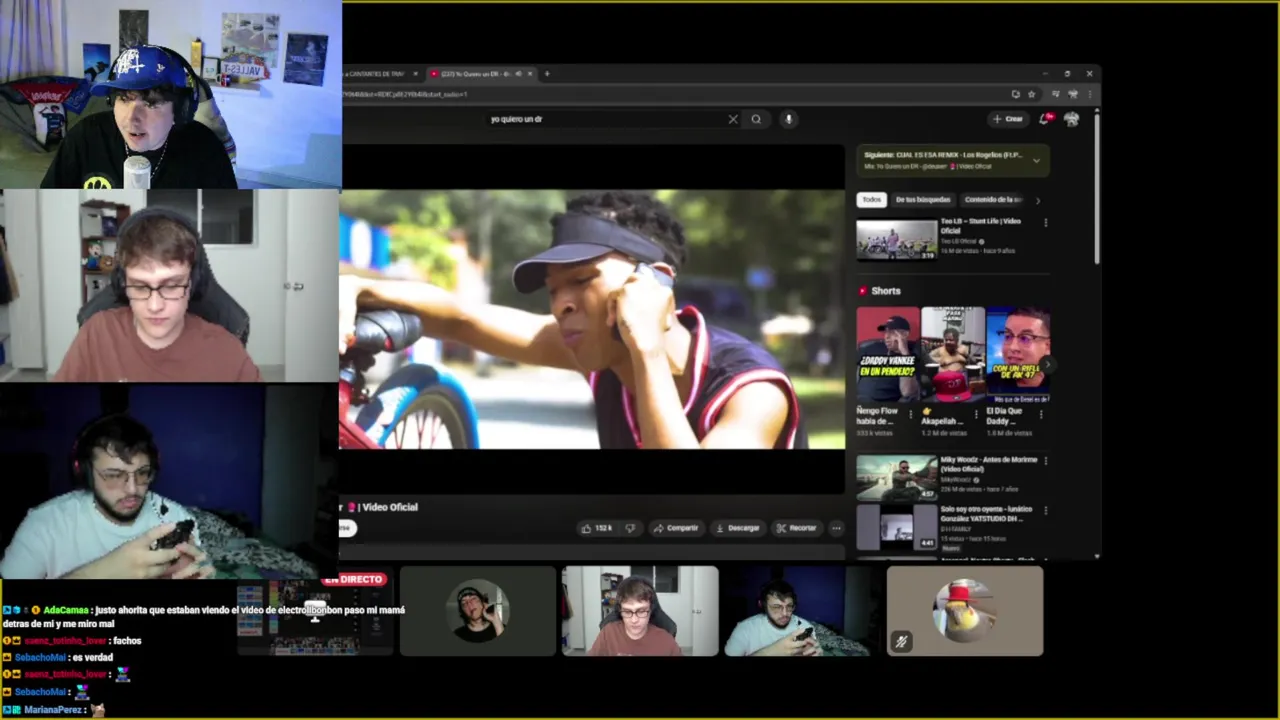Click the main video player
Image resolution: width=1280 pixels, height=720 pixels.
coord(592,319)
